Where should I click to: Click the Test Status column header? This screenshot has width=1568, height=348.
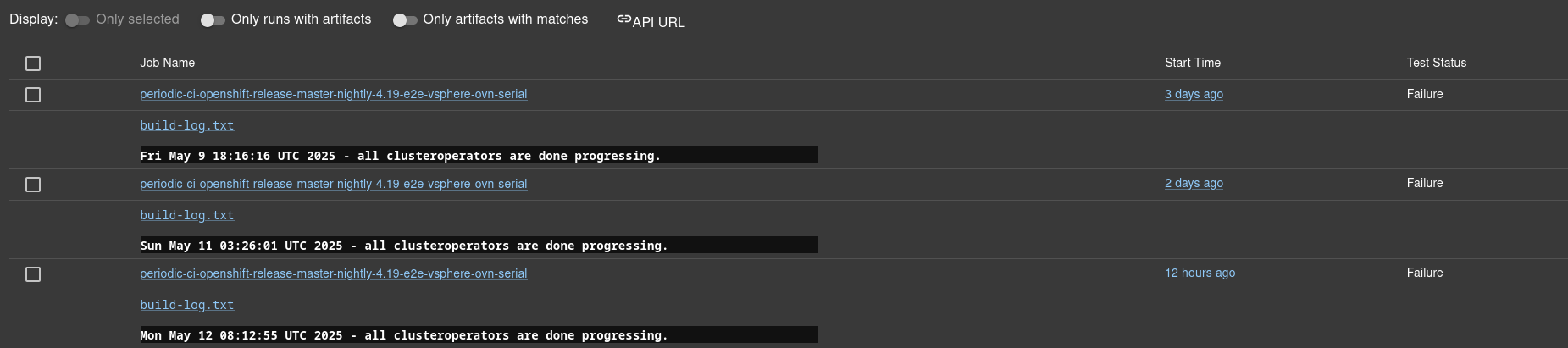coord(1436,63)
